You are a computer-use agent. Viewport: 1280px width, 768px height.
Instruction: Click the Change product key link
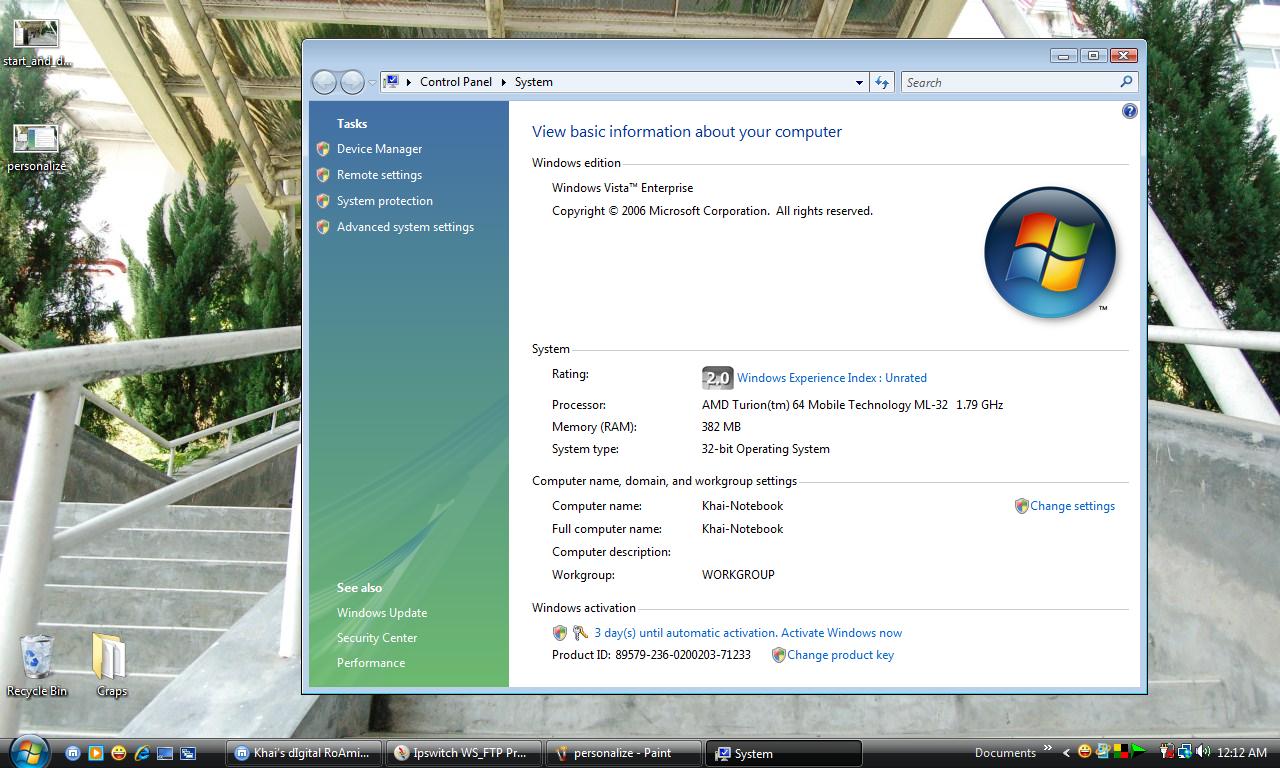coord(840,655)
